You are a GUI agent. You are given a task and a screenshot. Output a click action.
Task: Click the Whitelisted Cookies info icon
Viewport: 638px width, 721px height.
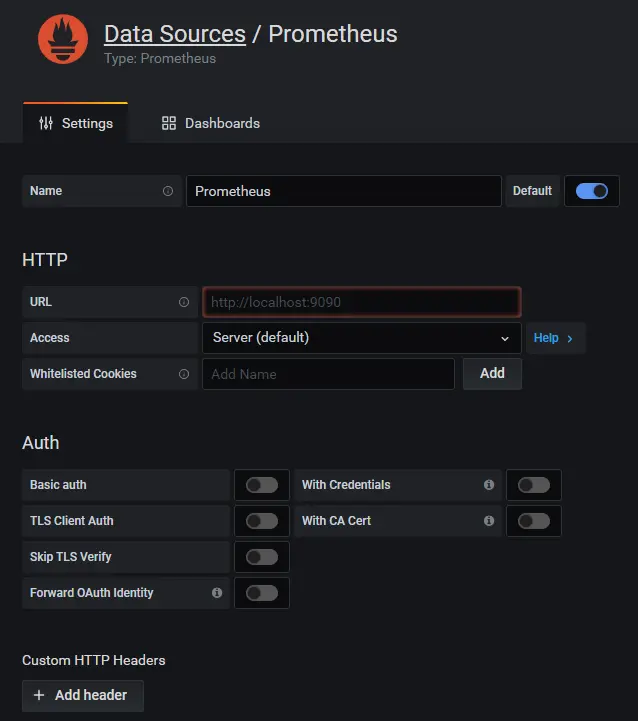point(183,374)
